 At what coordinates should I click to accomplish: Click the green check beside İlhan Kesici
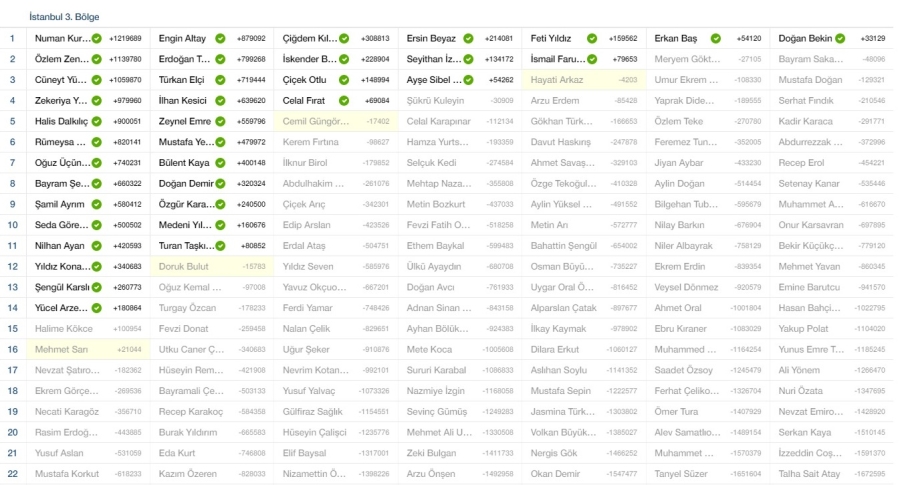(220, 100)
